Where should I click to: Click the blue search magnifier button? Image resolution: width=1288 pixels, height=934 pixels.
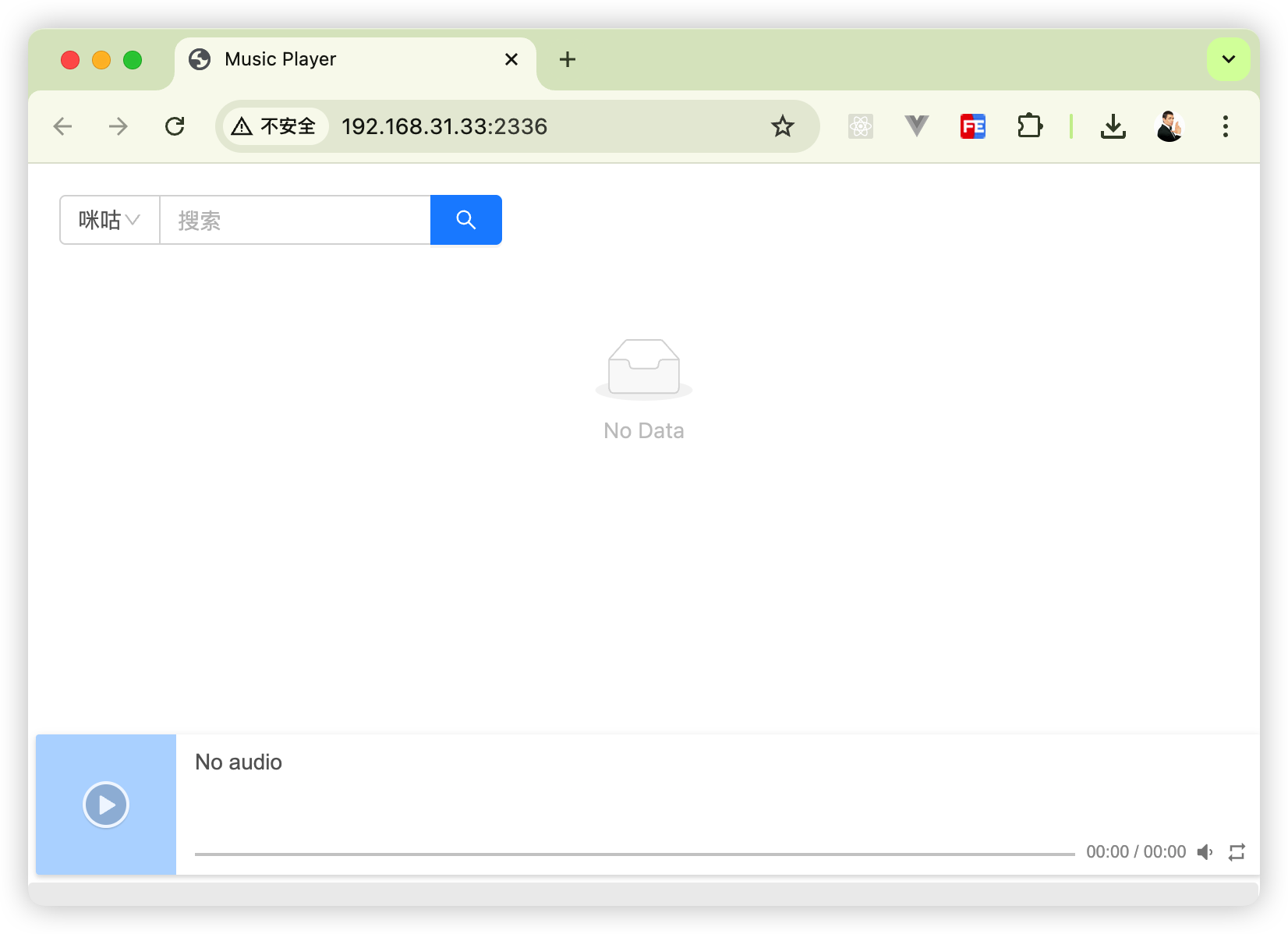click(x=465, y=220)
